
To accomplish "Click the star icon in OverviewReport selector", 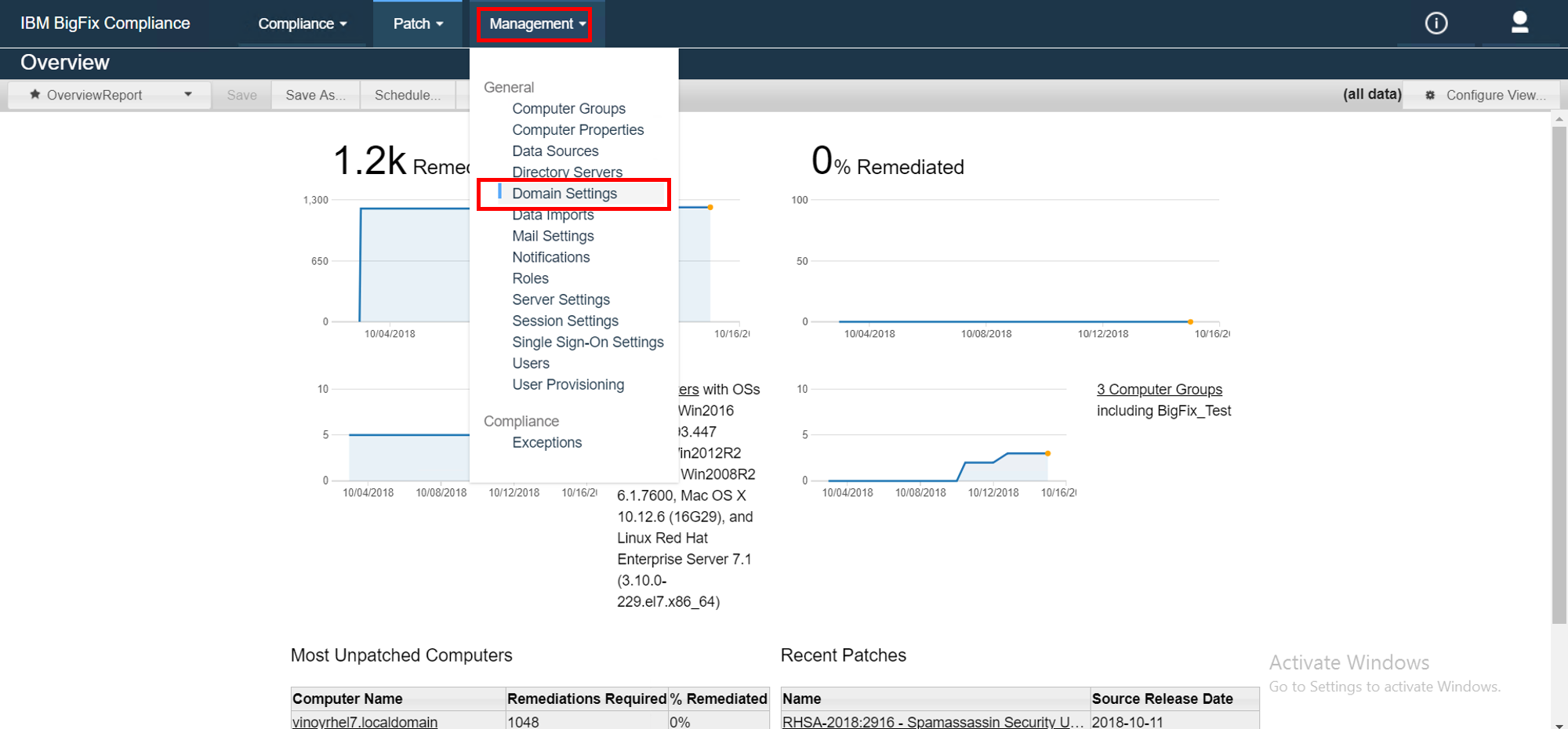I will 35,94.
